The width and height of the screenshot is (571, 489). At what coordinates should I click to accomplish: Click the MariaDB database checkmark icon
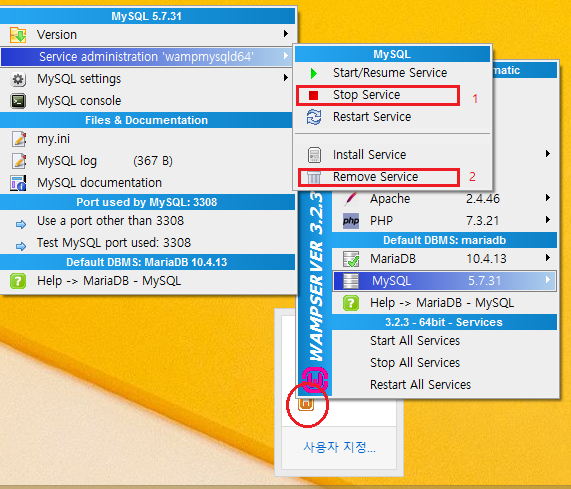pyautogui.click(x=351, y=259)
